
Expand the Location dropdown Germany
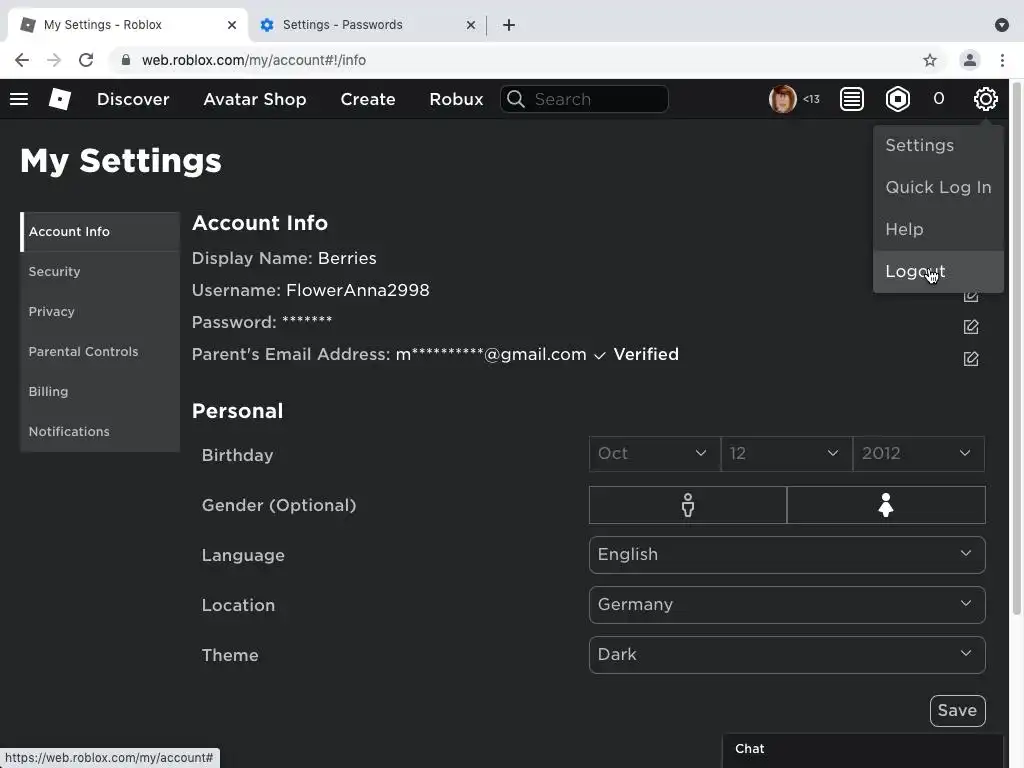(787, 605)
